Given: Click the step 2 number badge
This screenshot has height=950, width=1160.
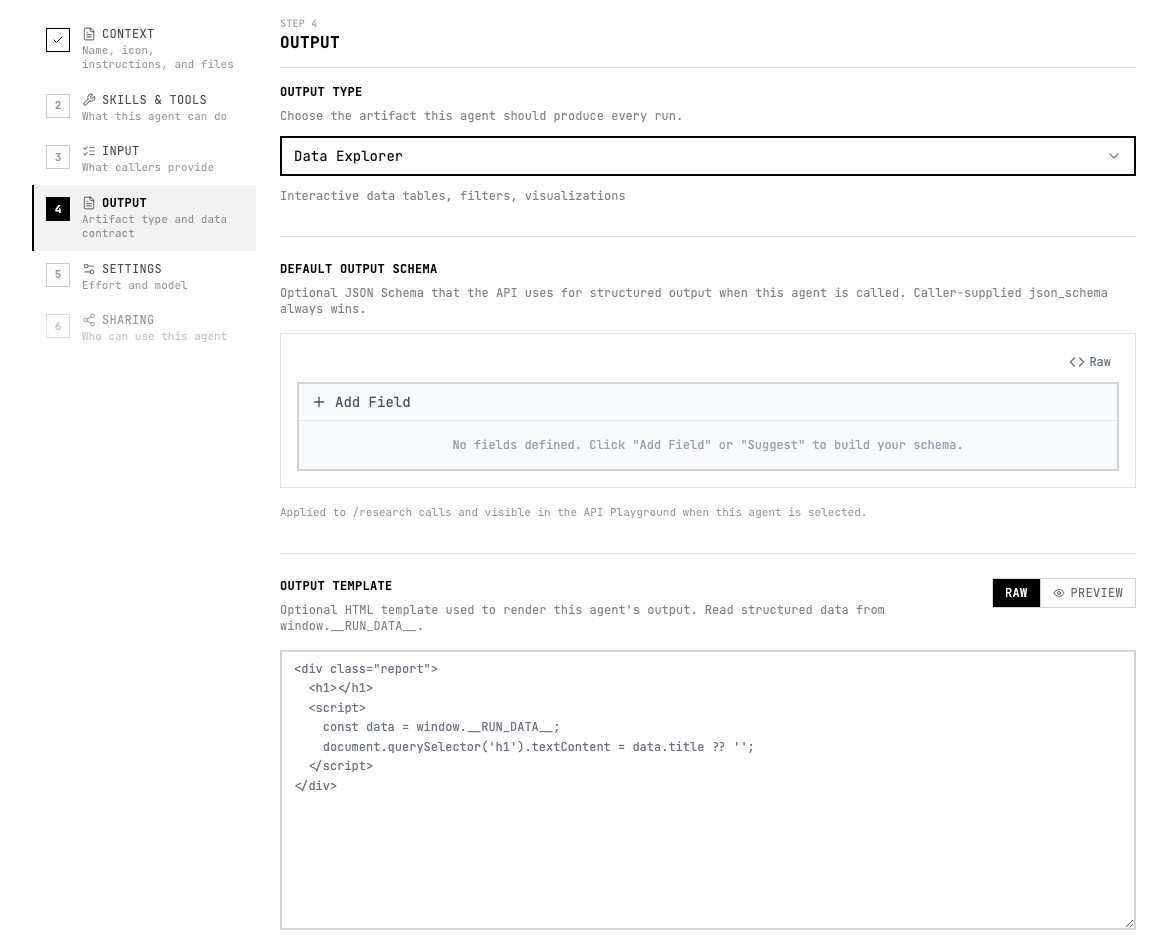Looking at the screenshot, I should pyautogui.click(x=58, y=106).
